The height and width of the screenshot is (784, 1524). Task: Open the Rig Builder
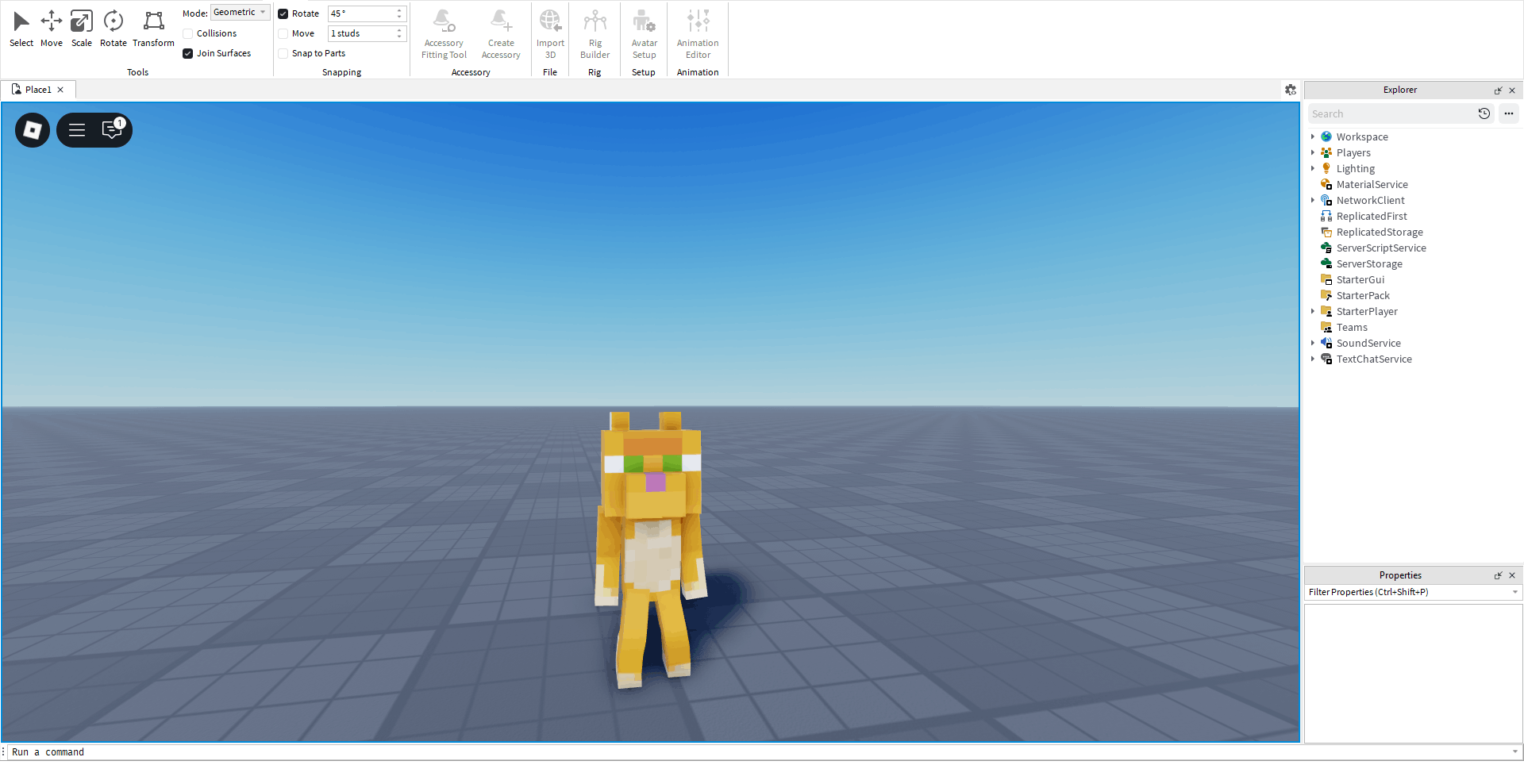pos(595,34)
